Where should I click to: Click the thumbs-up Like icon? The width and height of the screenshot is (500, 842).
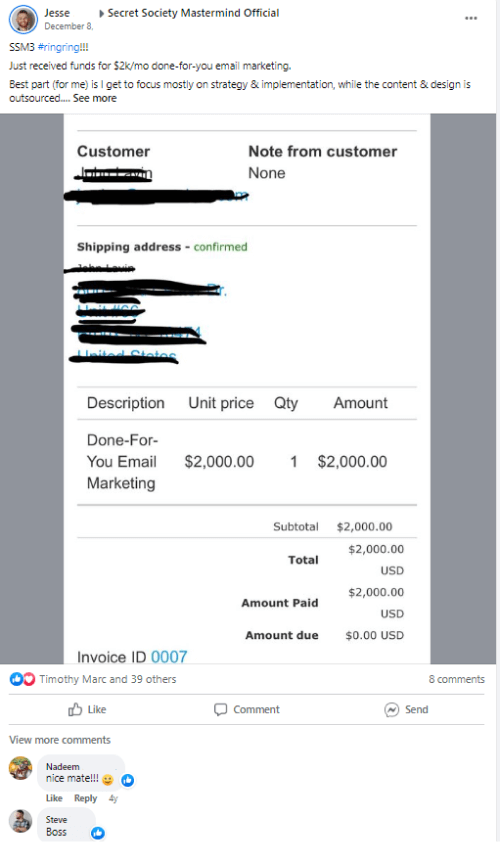[x=75, y=709]
